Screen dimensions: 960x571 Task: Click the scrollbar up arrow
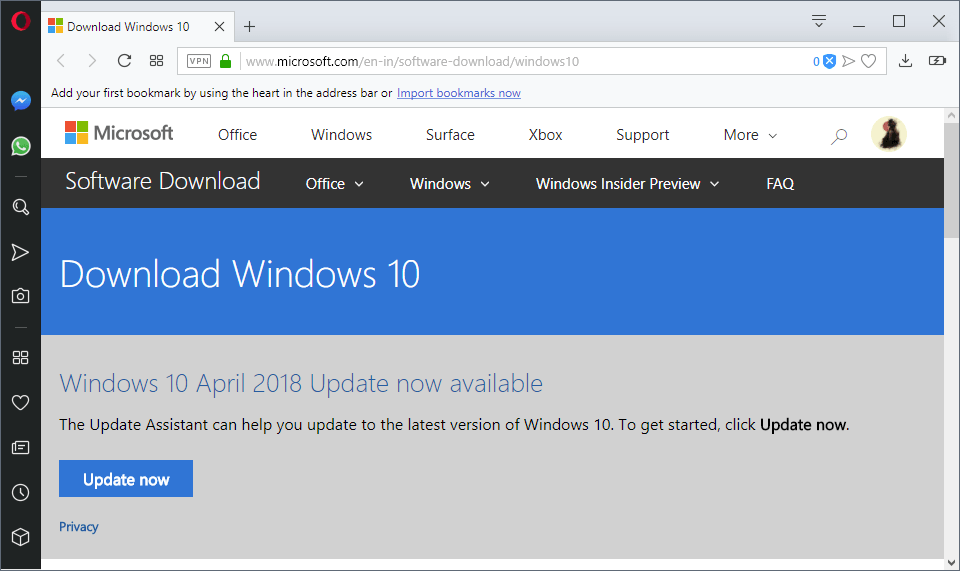coord(951,114)
